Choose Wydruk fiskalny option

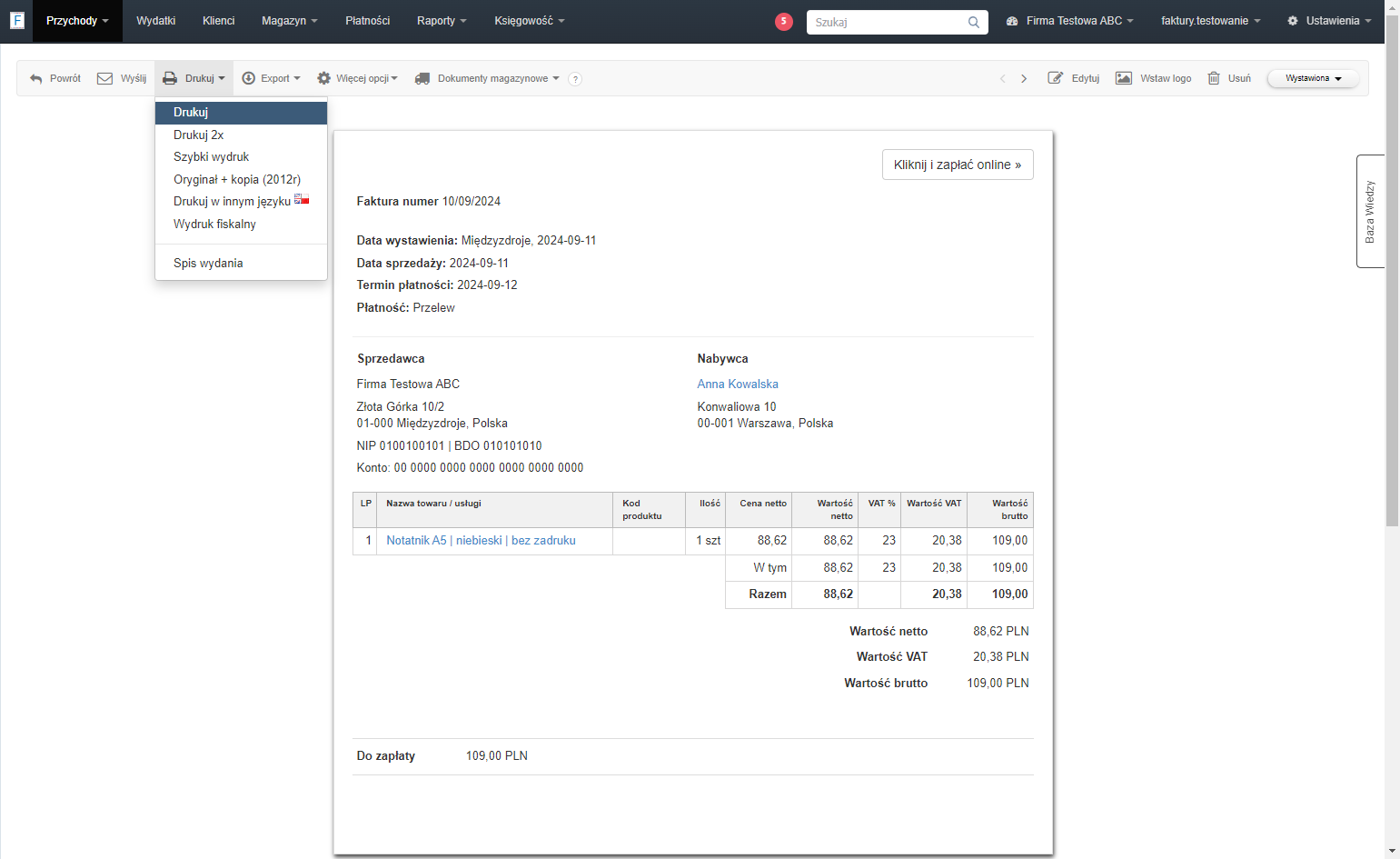pyautogui.click(x=241, y=224)
